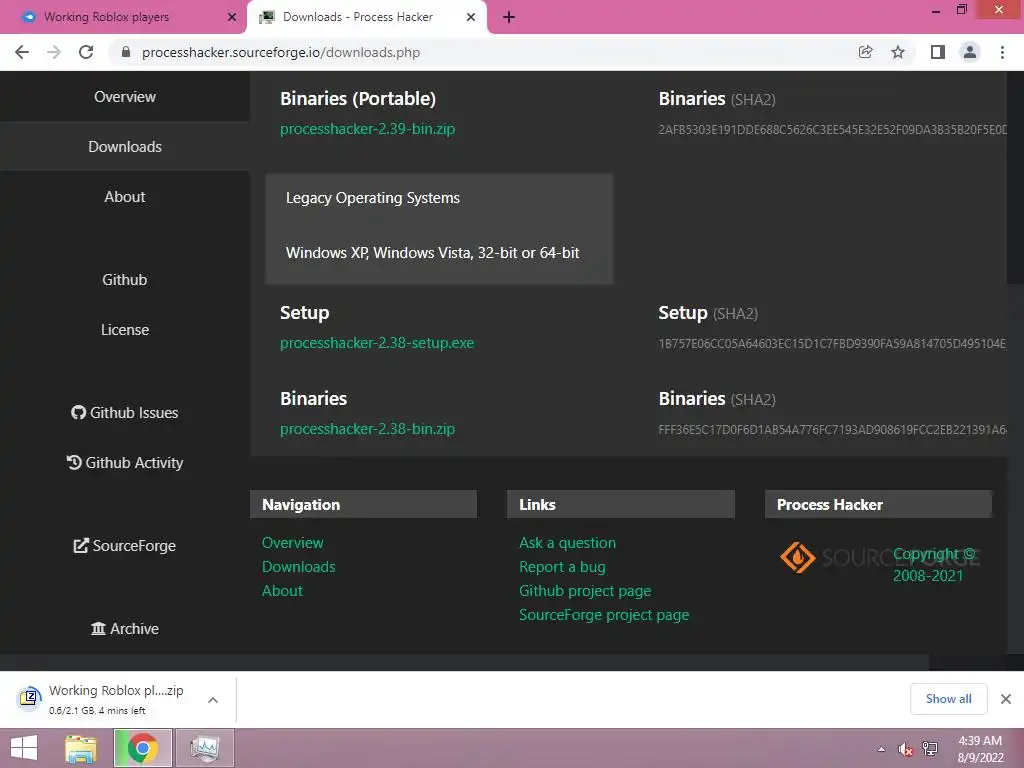This screenshot has height=768, width=1024.
Task: Click Show all downloads
Action: pyautogui.click(x=948, y=699)
